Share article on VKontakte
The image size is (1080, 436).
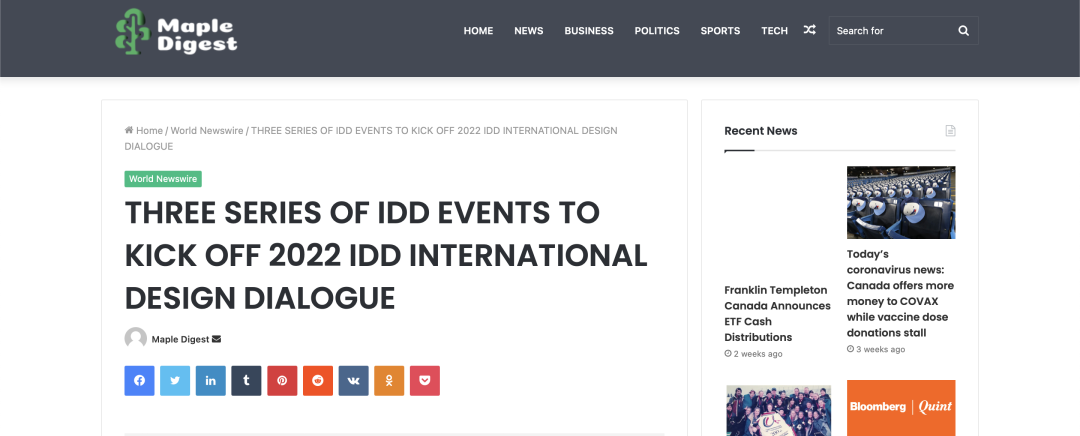click(354, 381)
